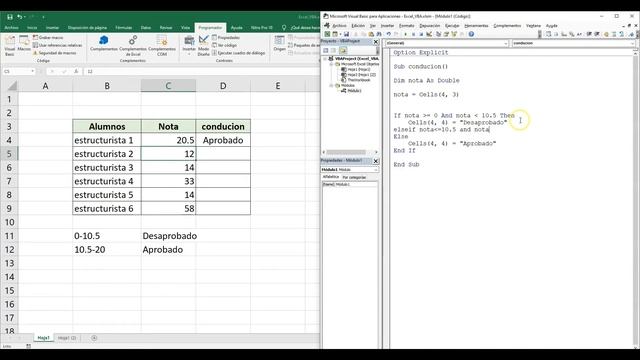Open the blue Complementos add-ins button

point(104,43)
